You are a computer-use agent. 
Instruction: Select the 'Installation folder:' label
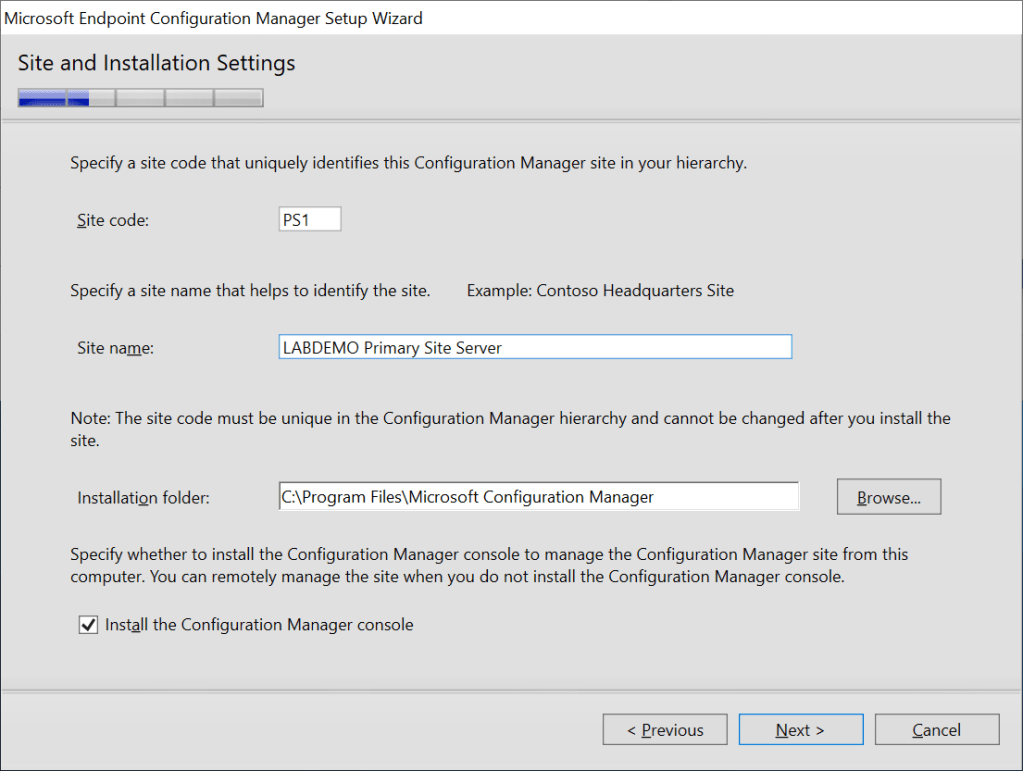(143, 497)
